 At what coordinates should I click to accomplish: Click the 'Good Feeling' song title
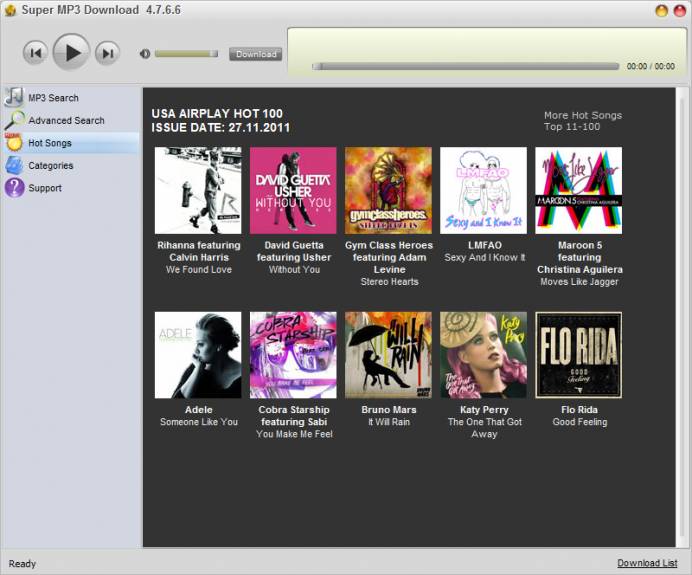coord(579,422)
